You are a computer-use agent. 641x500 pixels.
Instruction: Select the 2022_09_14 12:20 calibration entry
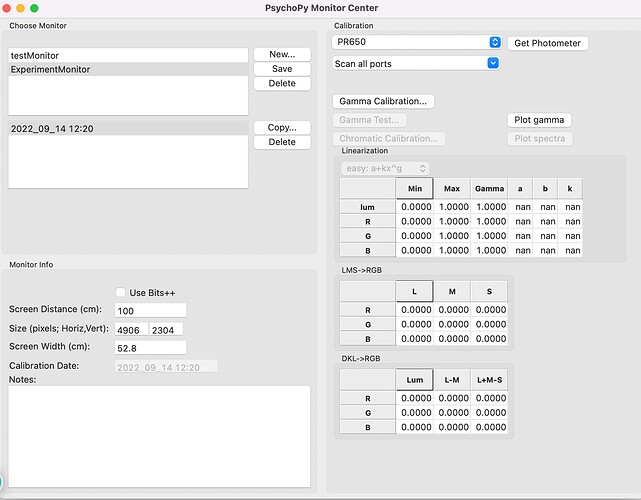(x=128, y=128)
